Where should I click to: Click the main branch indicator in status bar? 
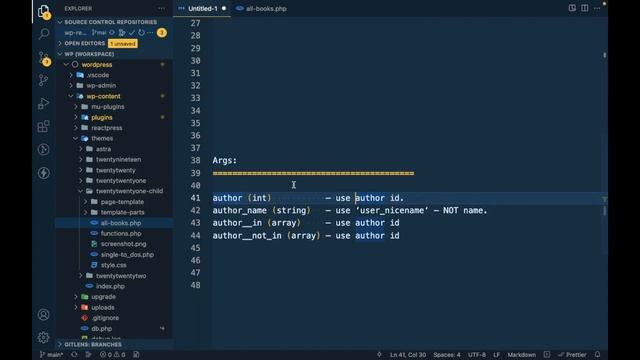pos(51,355)
